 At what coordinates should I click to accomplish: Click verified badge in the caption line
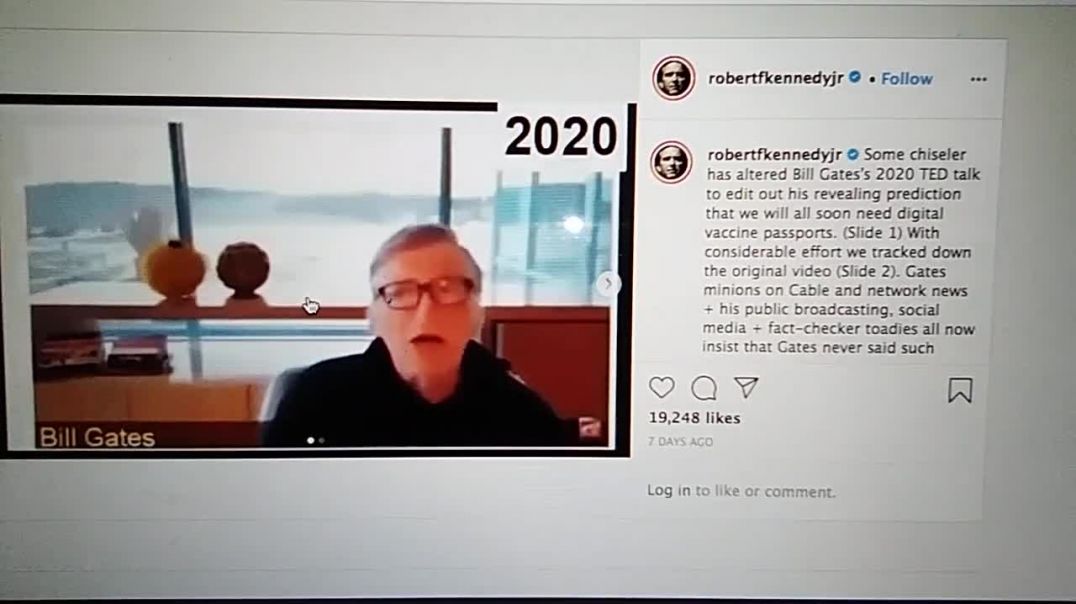point(852,154)
